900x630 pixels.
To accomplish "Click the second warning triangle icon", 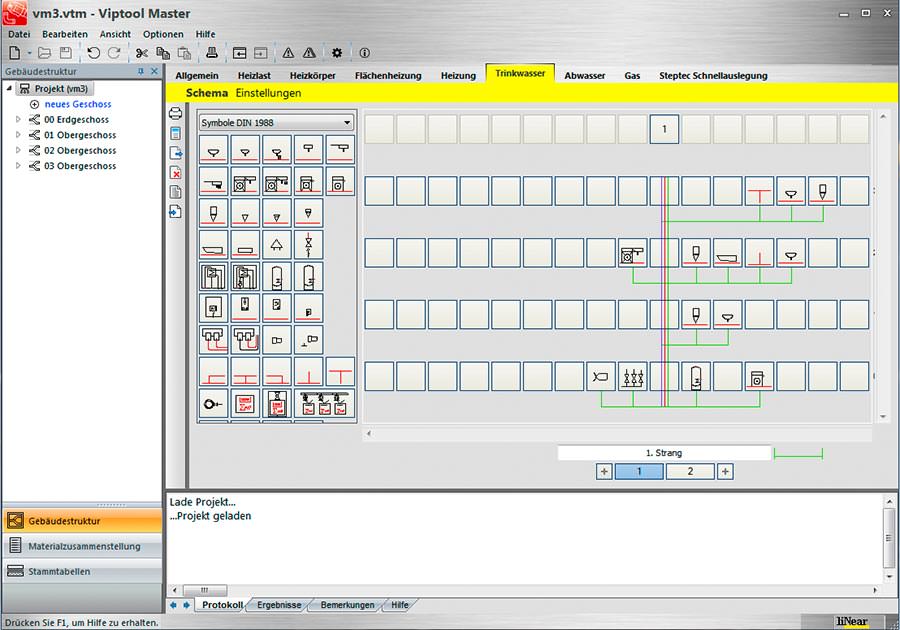I will 309,53.
